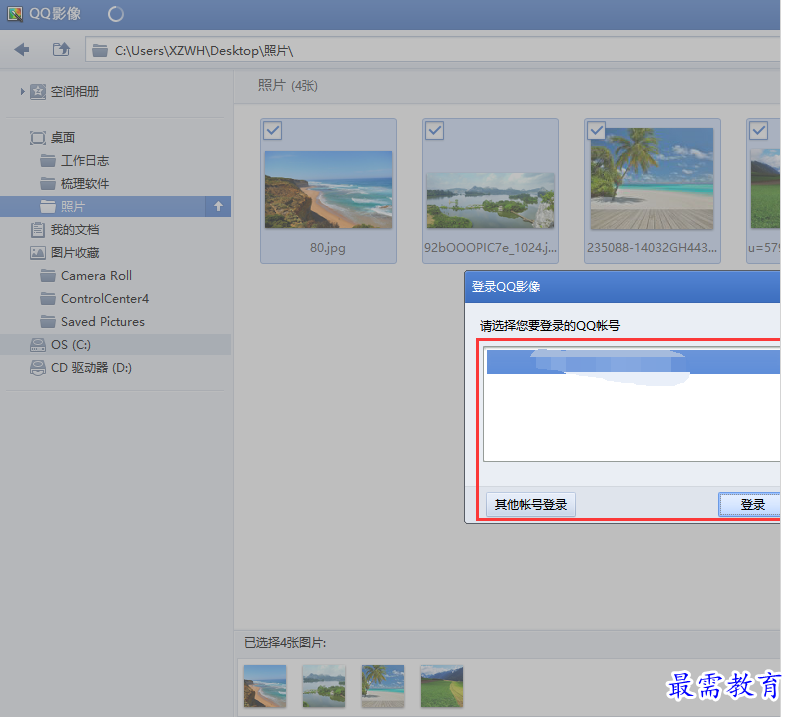Click the address bar path field

(433, 50)
